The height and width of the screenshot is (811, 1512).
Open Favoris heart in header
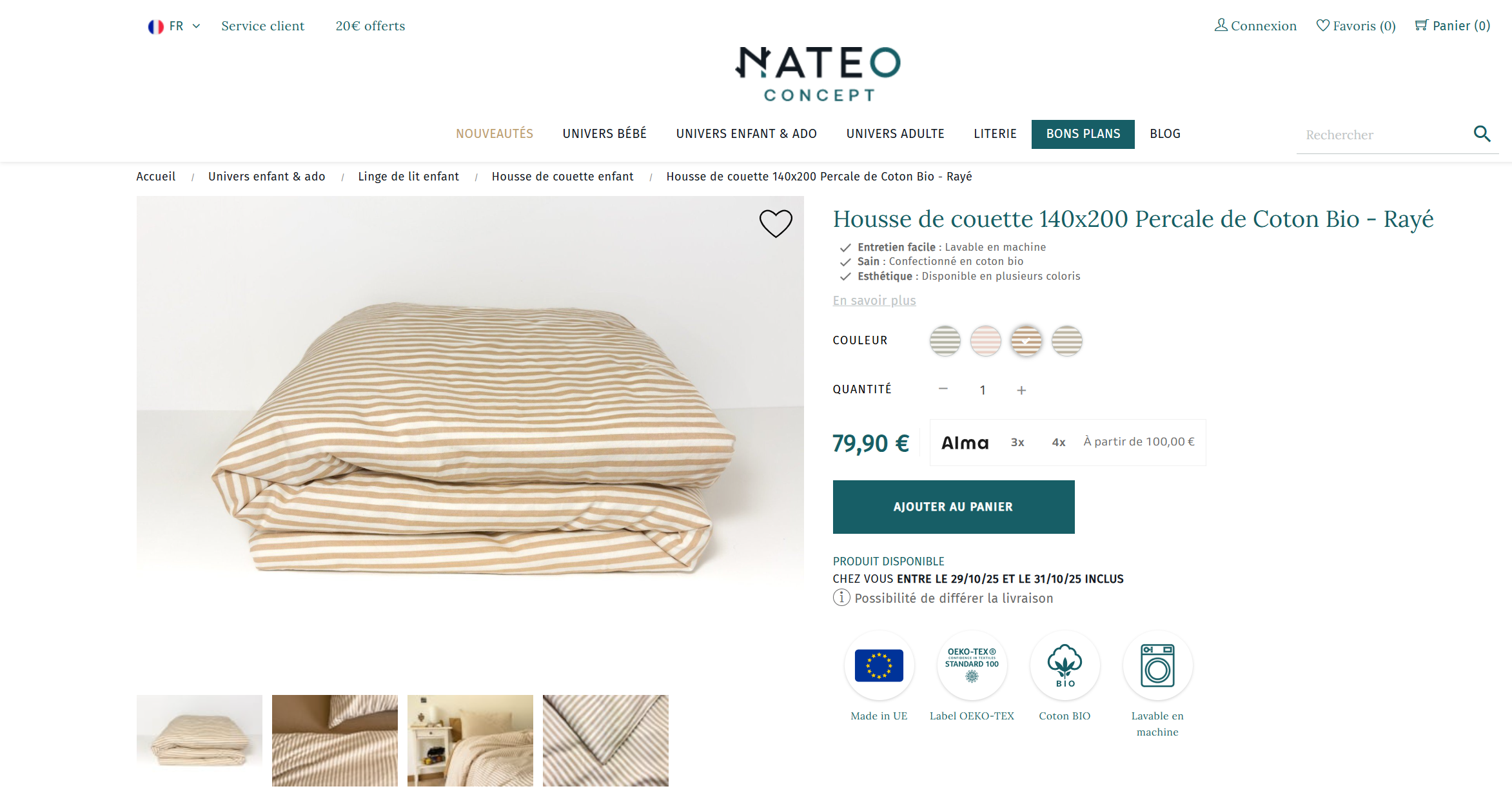pyautogui.click(x=1323, y=25)
